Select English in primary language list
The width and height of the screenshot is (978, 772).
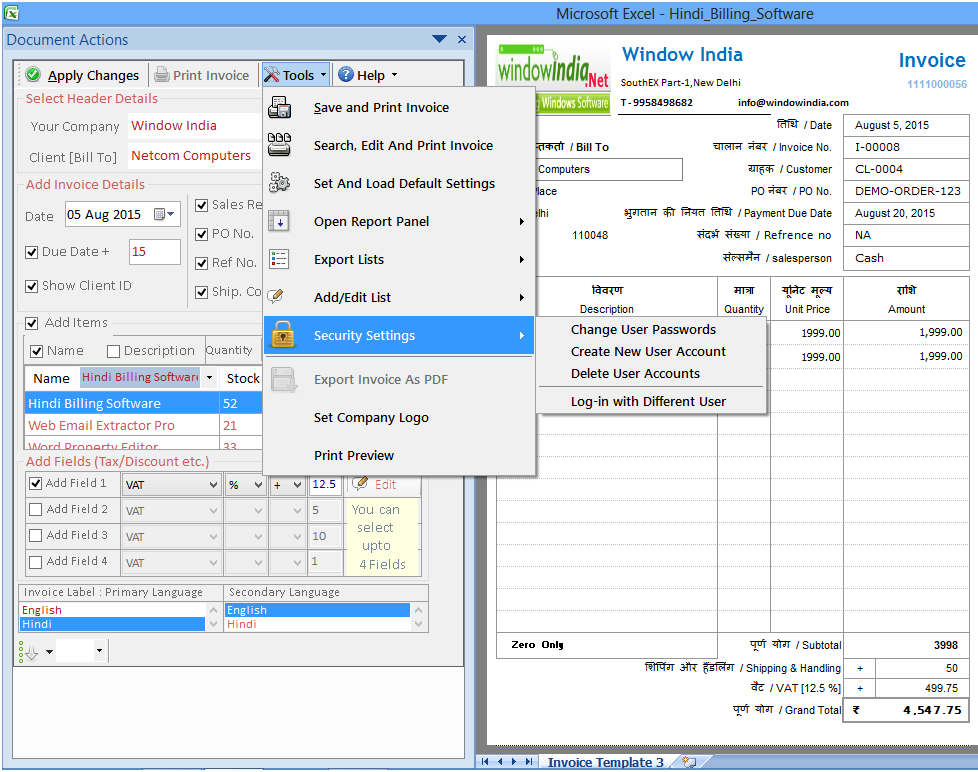click(x=112, y=610)
